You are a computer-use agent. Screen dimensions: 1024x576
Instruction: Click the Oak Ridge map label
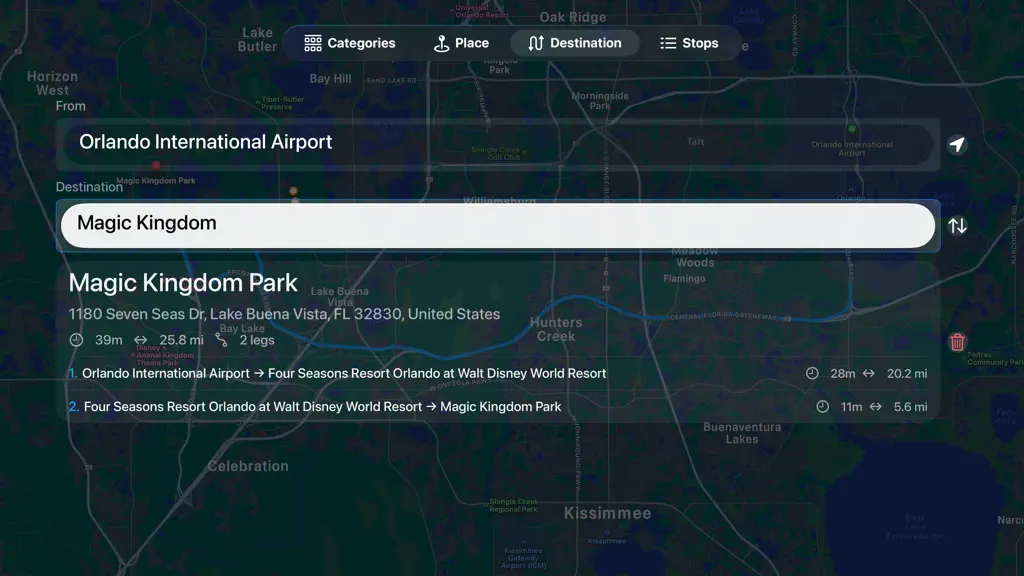click(x=573, y=17)
